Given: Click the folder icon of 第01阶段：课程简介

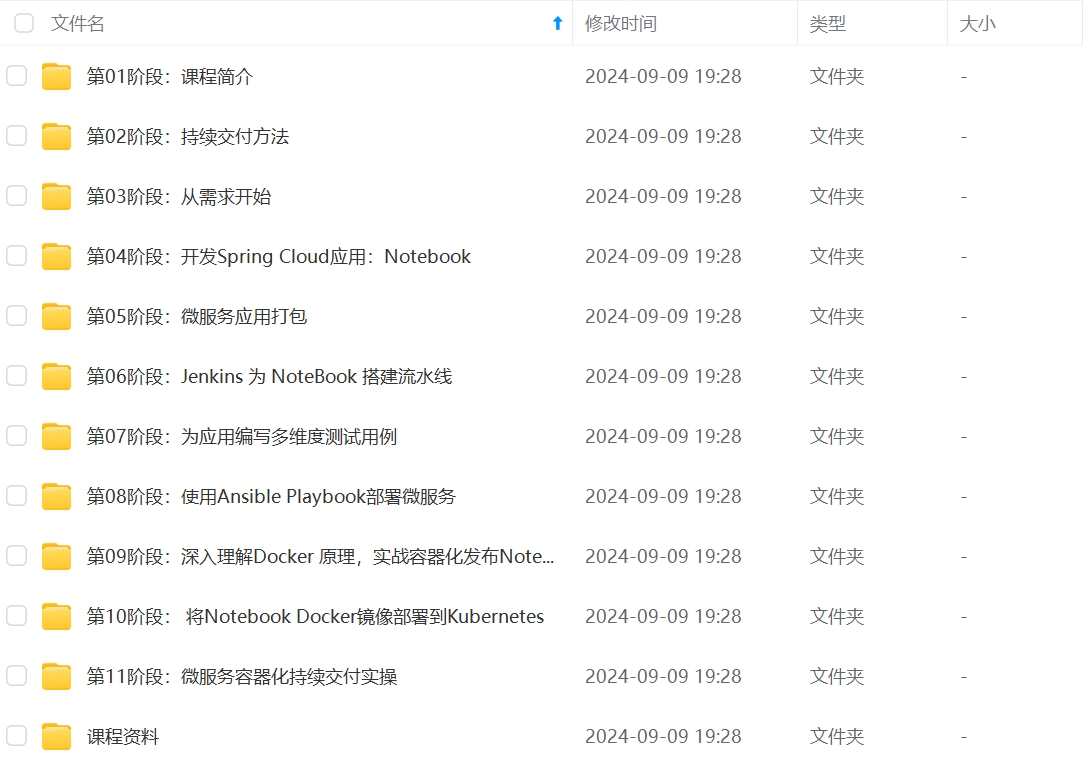Looking at the screenshot, I should coord(57,76).
